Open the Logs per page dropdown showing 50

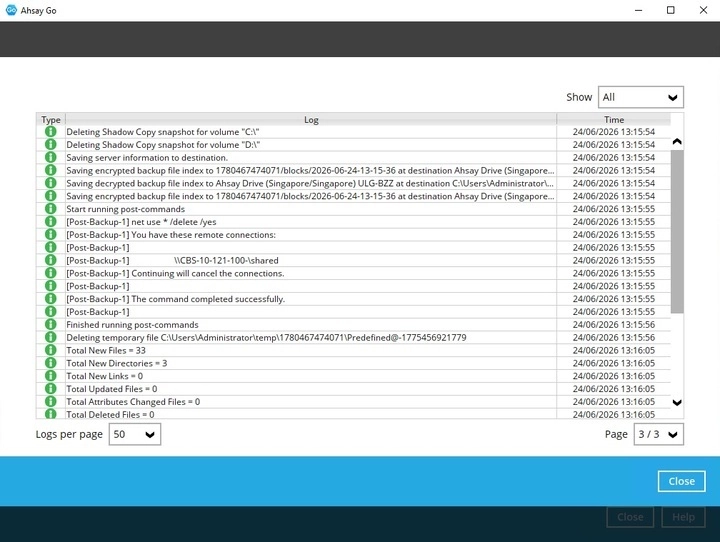135,434
